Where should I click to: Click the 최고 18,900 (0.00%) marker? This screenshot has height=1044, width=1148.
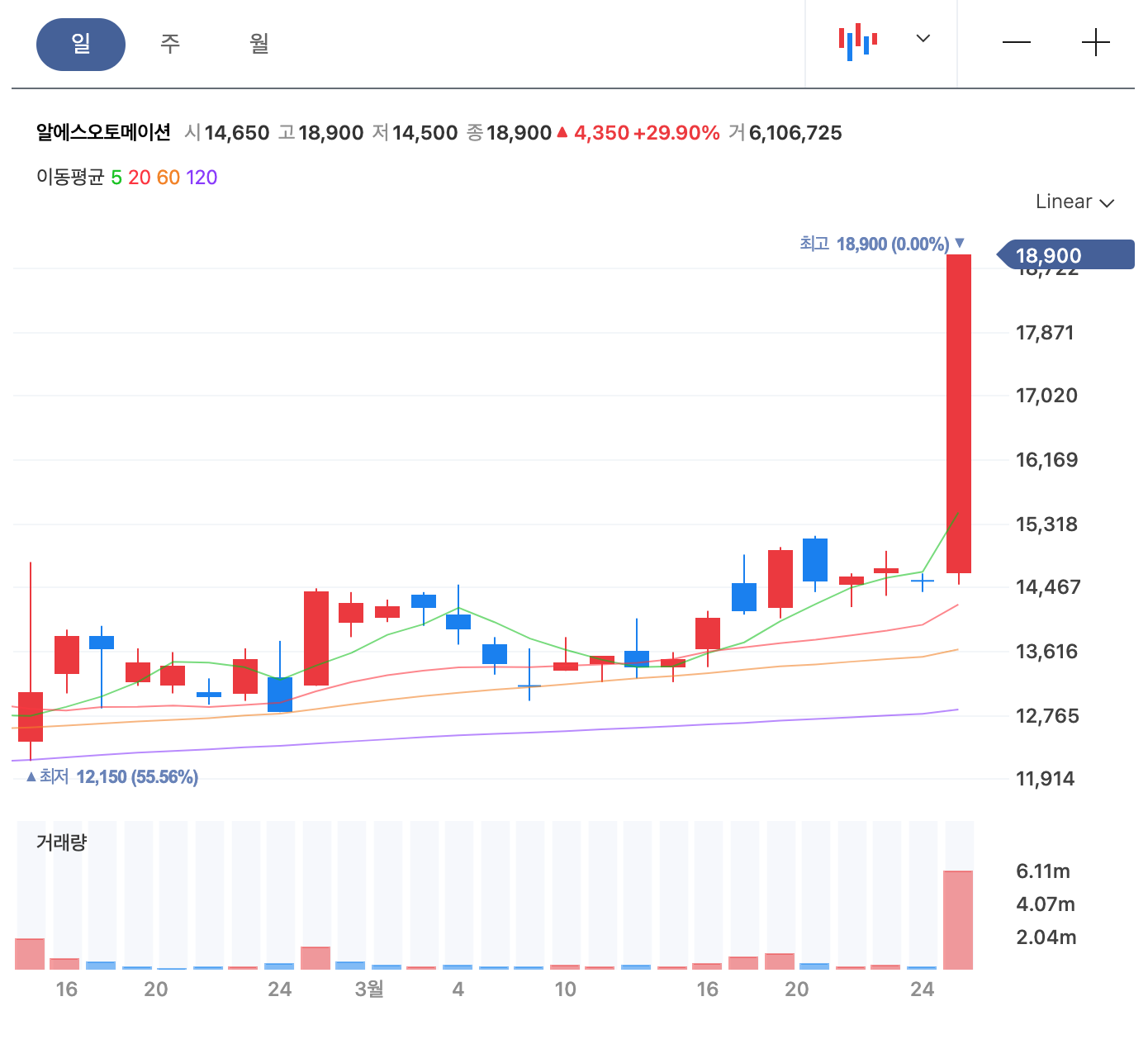(882, 244)
